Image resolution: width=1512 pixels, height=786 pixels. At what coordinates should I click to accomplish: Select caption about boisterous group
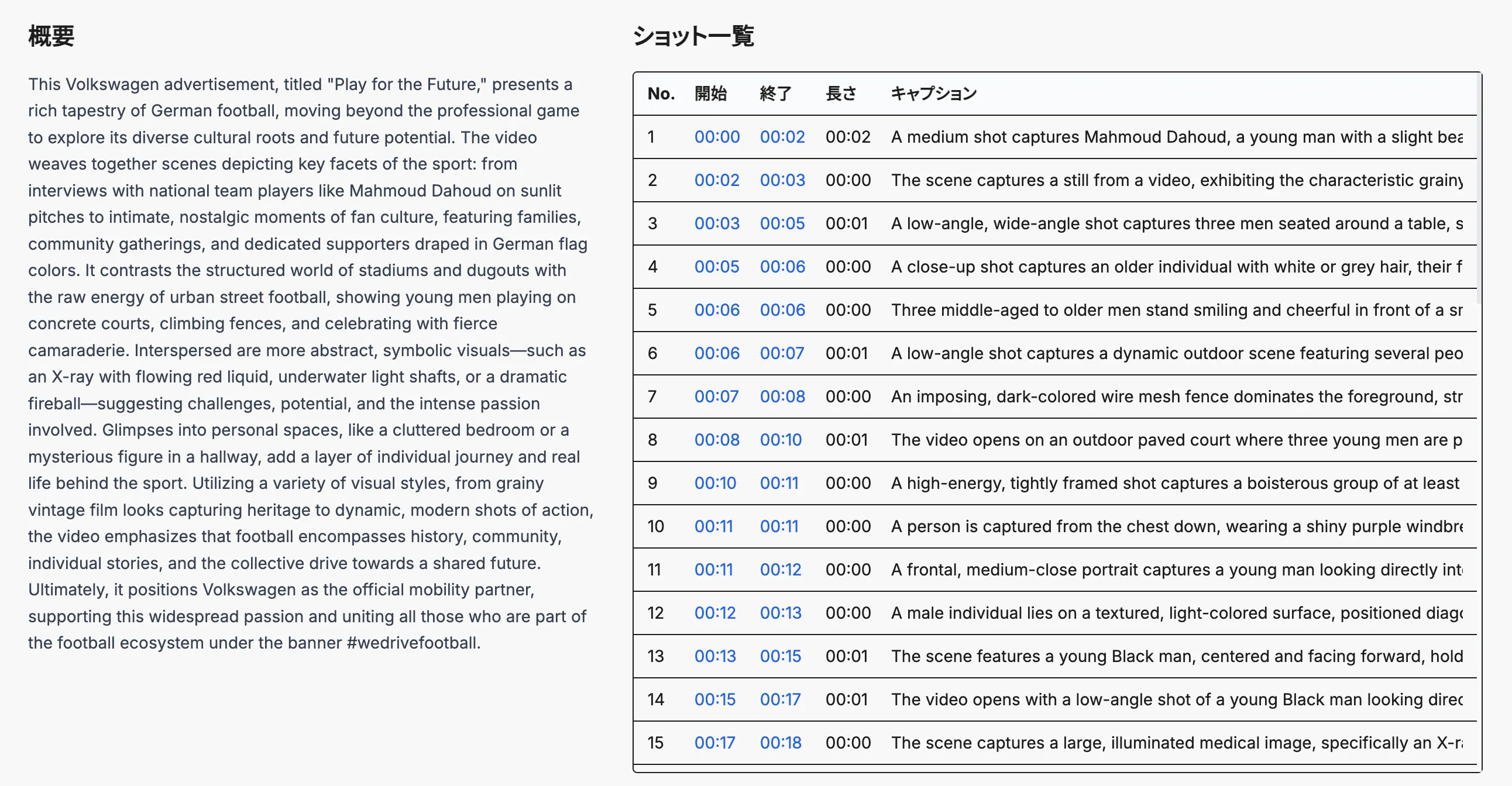pyautogui.click(x=1177, y=483)
